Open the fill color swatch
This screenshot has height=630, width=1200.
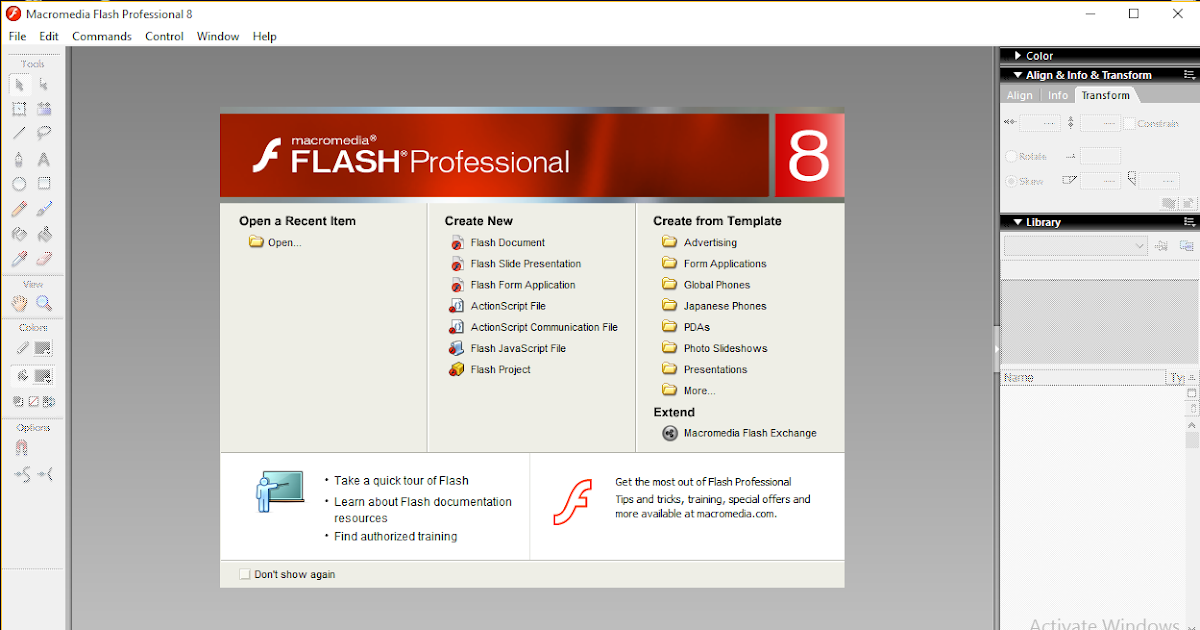tap(43, 376)
